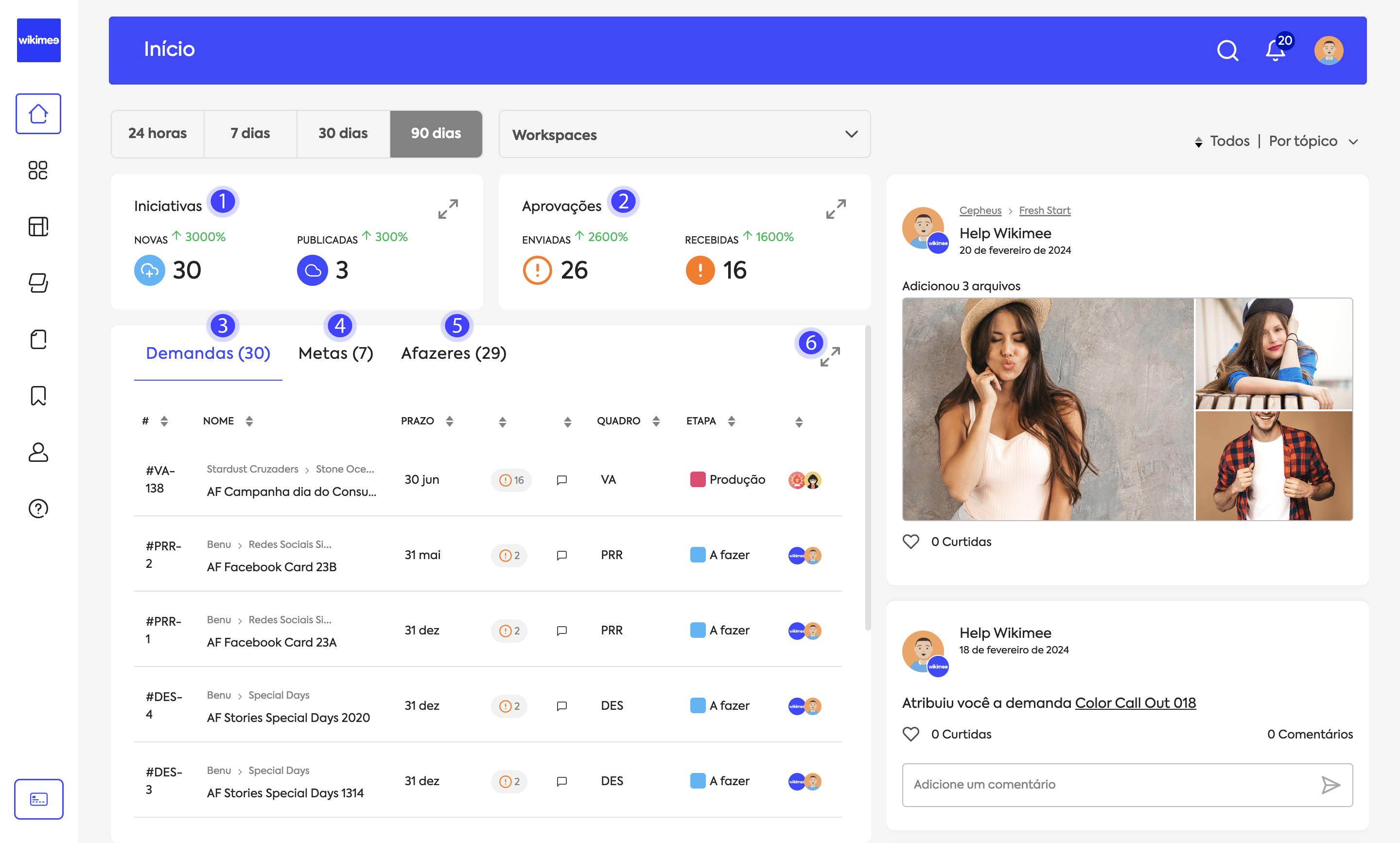Expand the Iniciativas card fullscreen
1400x843 pixels.
[448, 209]
